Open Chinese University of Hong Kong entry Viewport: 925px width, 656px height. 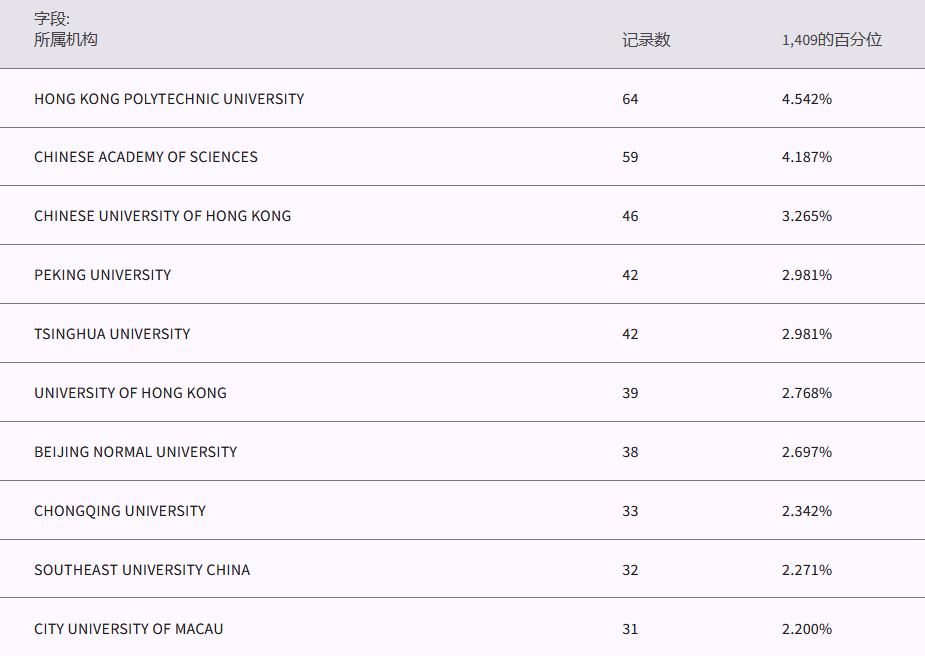tap(163, 216)
